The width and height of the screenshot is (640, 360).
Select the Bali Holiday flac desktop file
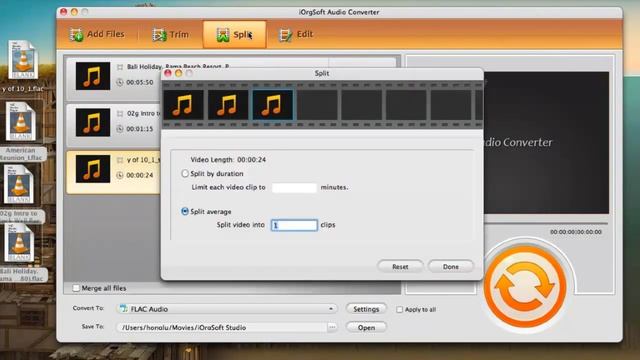pyautogui.click(x=19, y=242)
